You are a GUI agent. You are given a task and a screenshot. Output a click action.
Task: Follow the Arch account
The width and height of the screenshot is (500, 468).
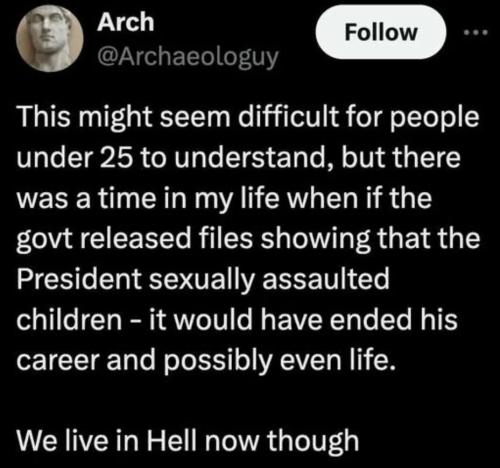coord(380,32)
